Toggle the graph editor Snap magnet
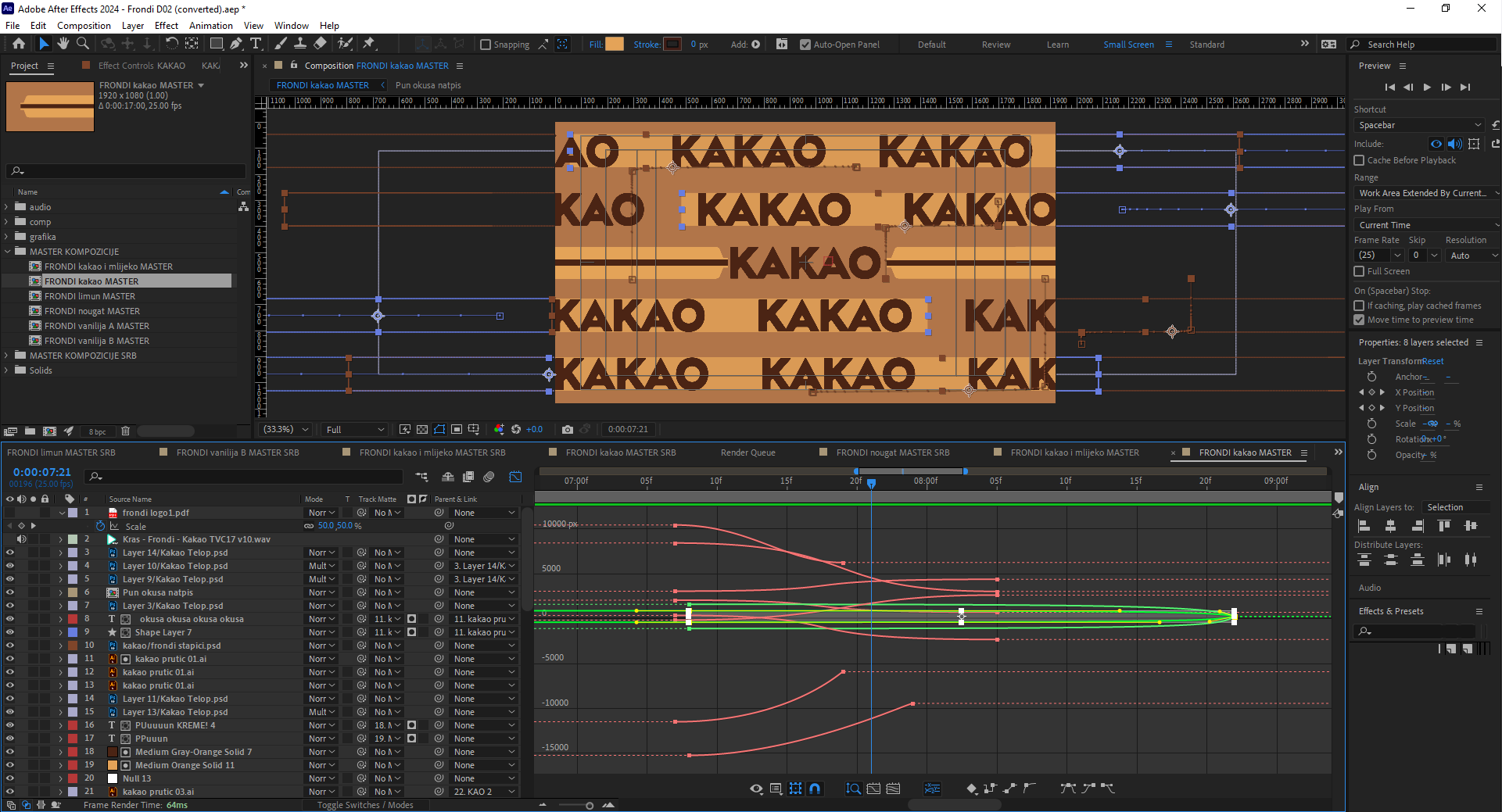 (x=815, y=789)
